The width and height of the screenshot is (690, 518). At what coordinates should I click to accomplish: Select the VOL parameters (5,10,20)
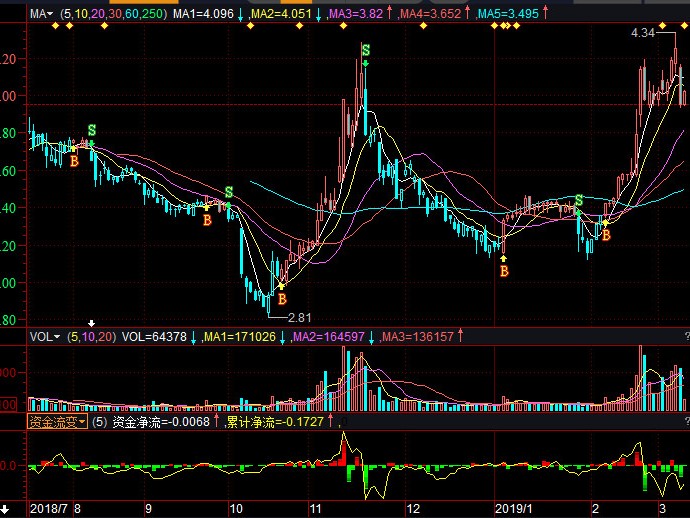click(x=92, y=337)
